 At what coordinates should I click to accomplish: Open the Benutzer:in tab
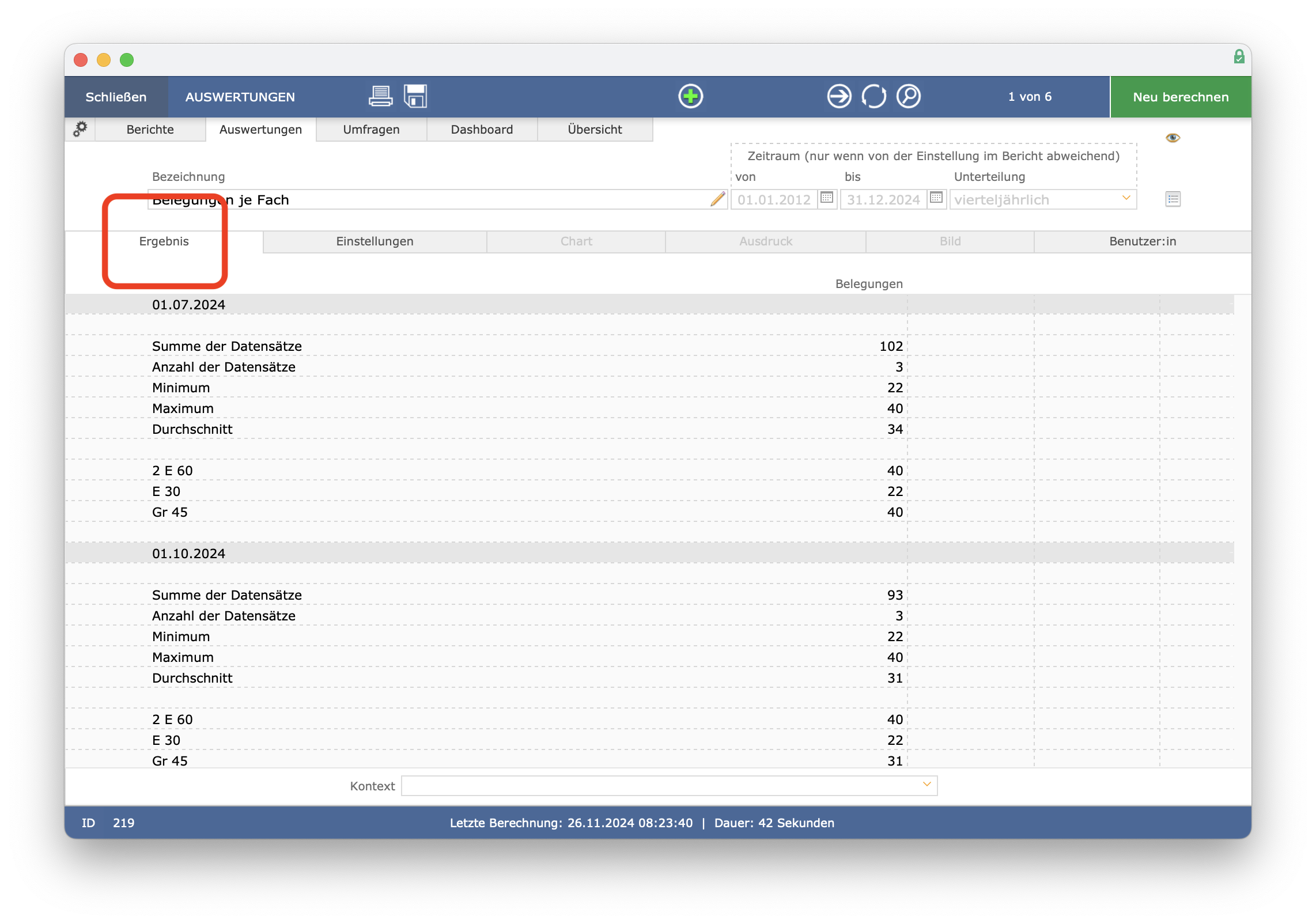pyautogui.click(x=1143, y=241)
